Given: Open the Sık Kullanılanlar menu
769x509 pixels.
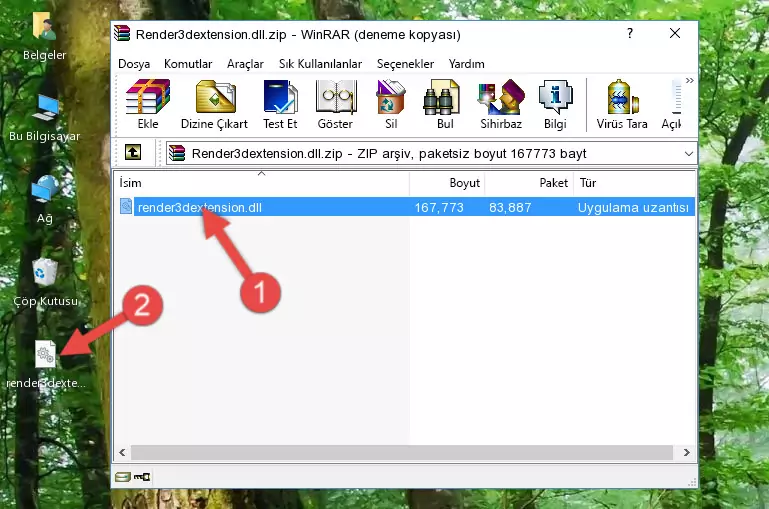Looking at the screenshot, I should 320,64.
